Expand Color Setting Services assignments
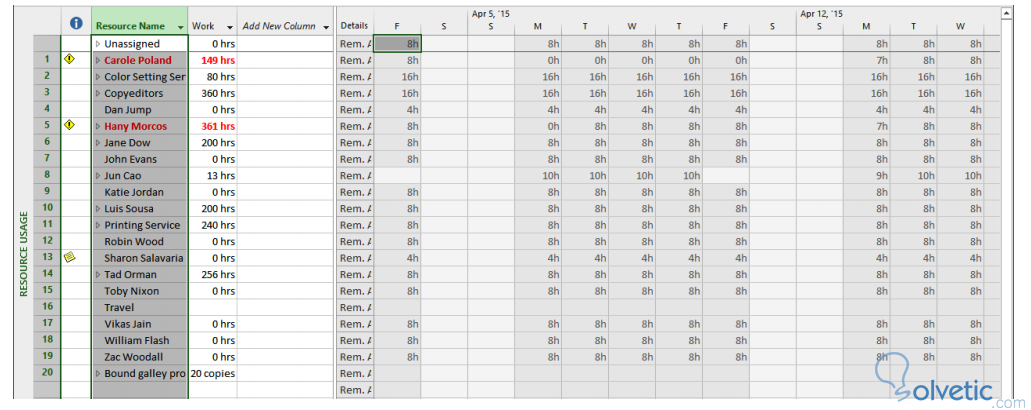 (98, 77)
